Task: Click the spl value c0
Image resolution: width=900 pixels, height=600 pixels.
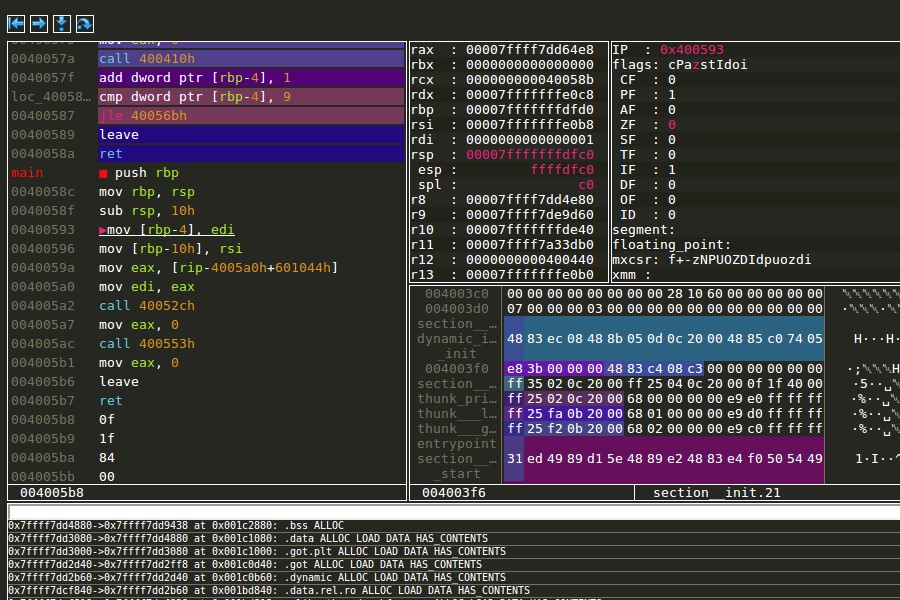Action: click(x=586, y=184)
